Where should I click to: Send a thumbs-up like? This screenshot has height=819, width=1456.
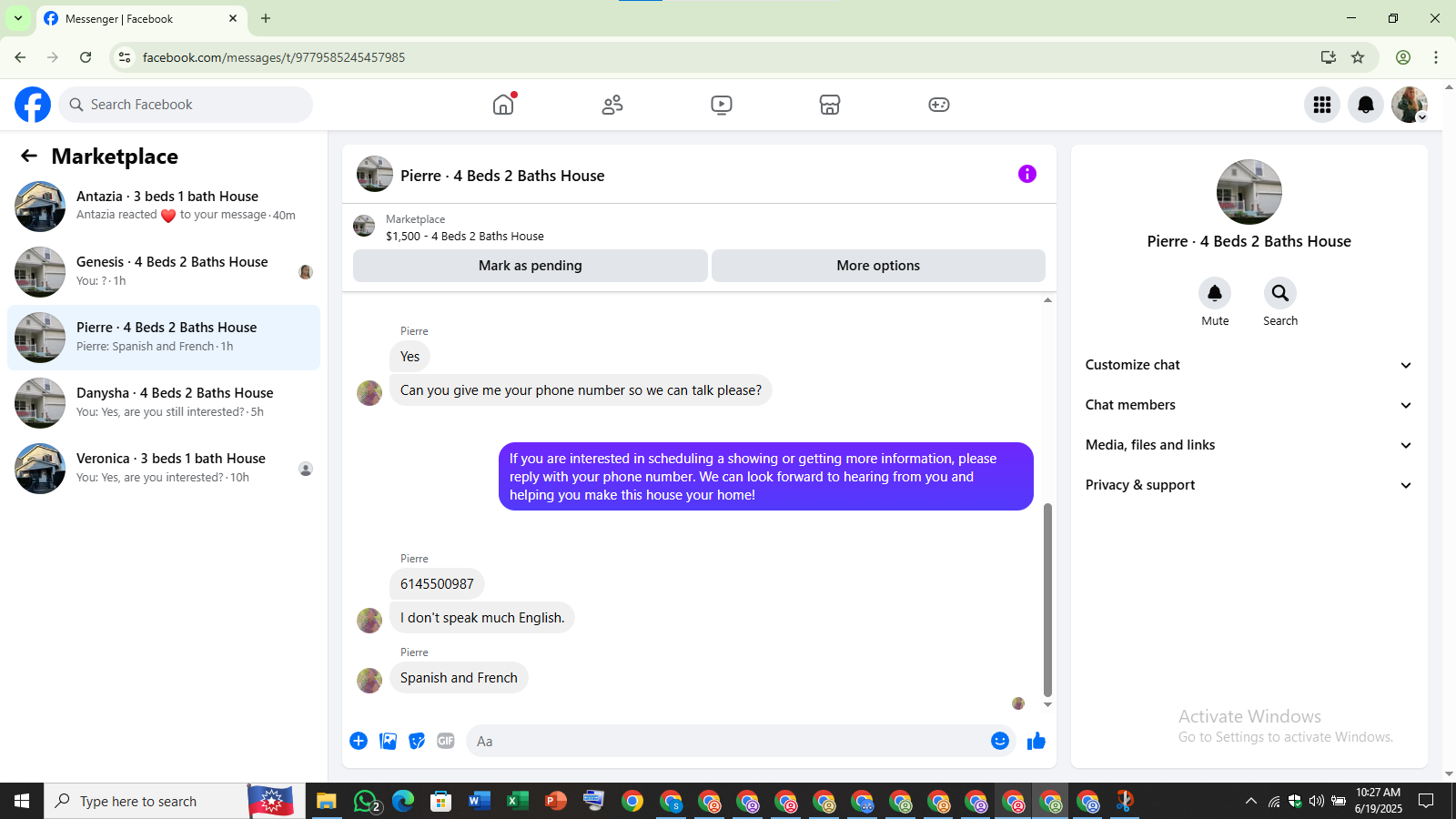(1036, 741)
